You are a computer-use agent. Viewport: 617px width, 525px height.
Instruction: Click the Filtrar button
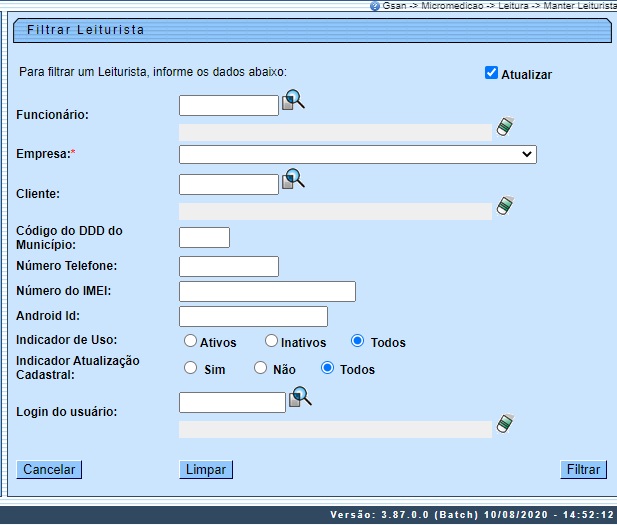pos(584,470)
